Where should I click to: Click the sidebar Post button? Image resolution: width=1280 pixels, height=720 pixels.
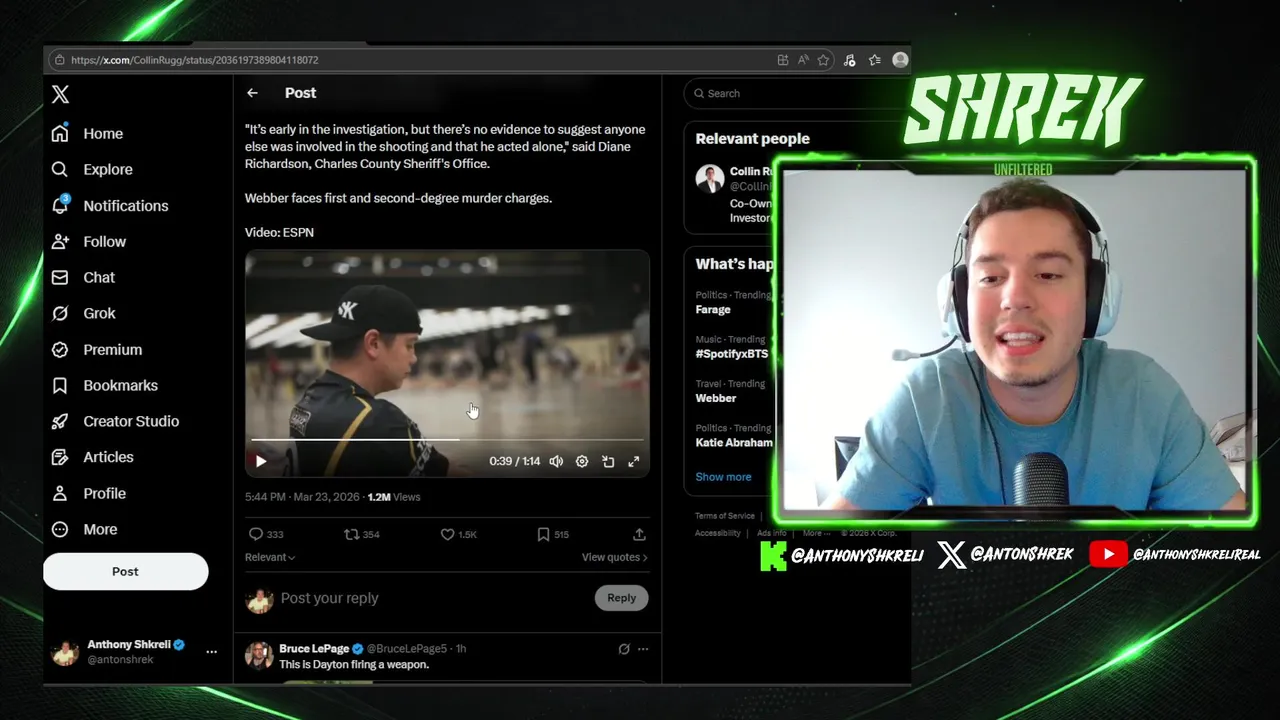(x=125, y=571)
